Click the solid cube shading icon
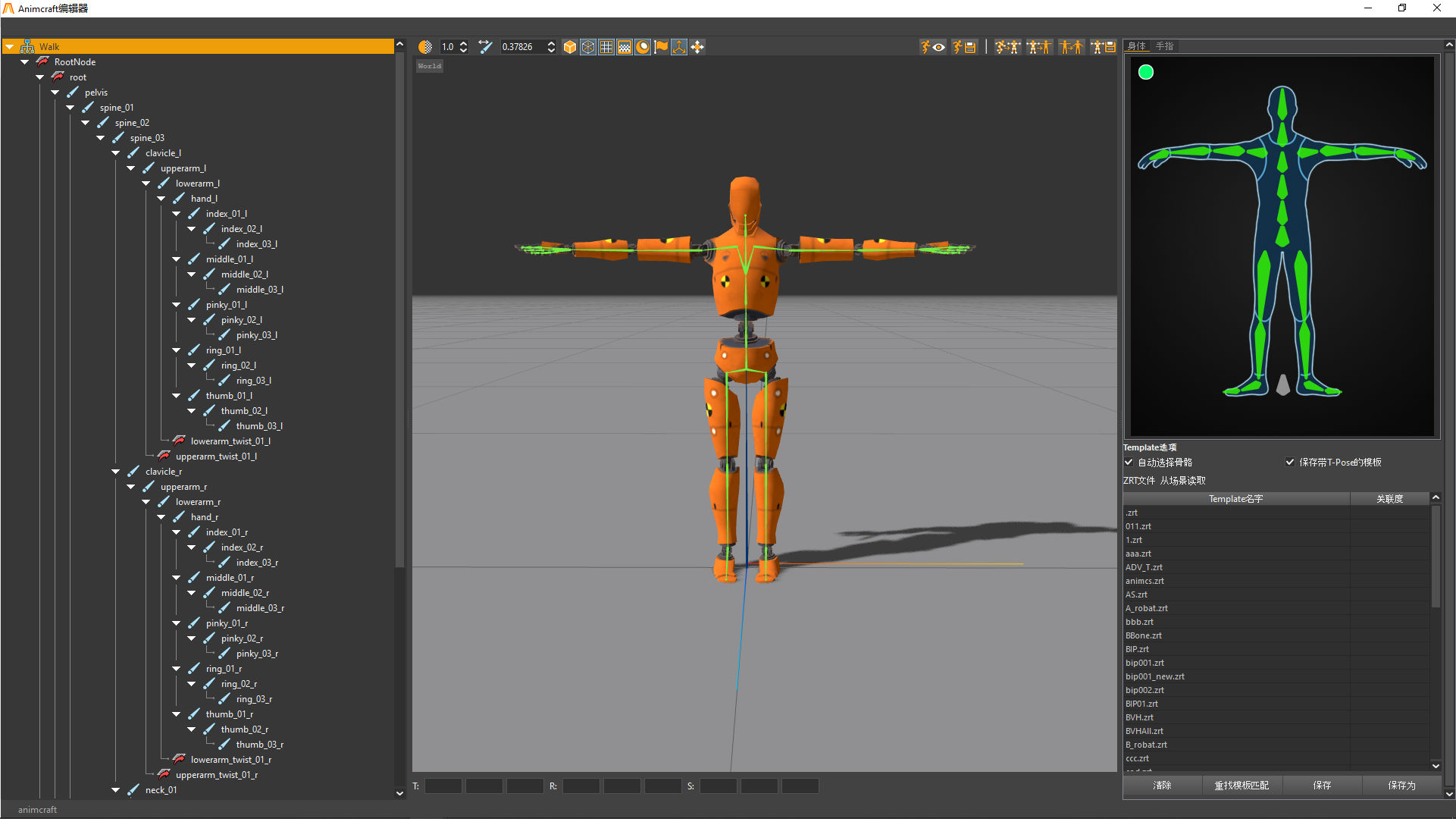The image size is (1456, 825). pyautogui.click(x=570, y=47)
